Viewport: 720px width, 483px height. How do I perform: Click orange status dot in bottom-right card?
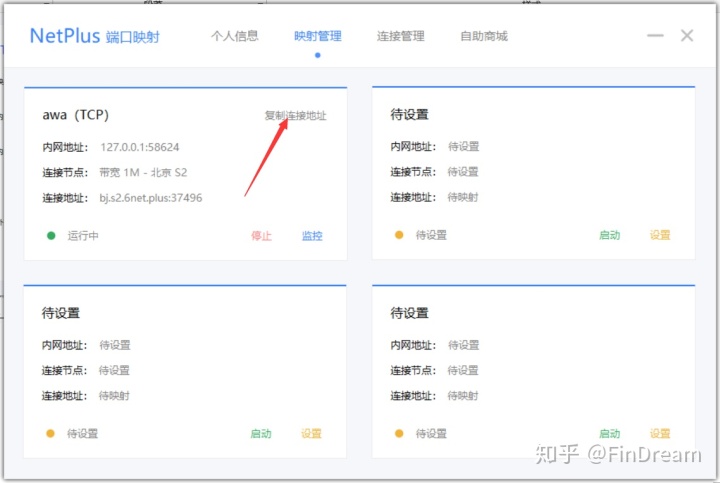(x=399, y=434)
